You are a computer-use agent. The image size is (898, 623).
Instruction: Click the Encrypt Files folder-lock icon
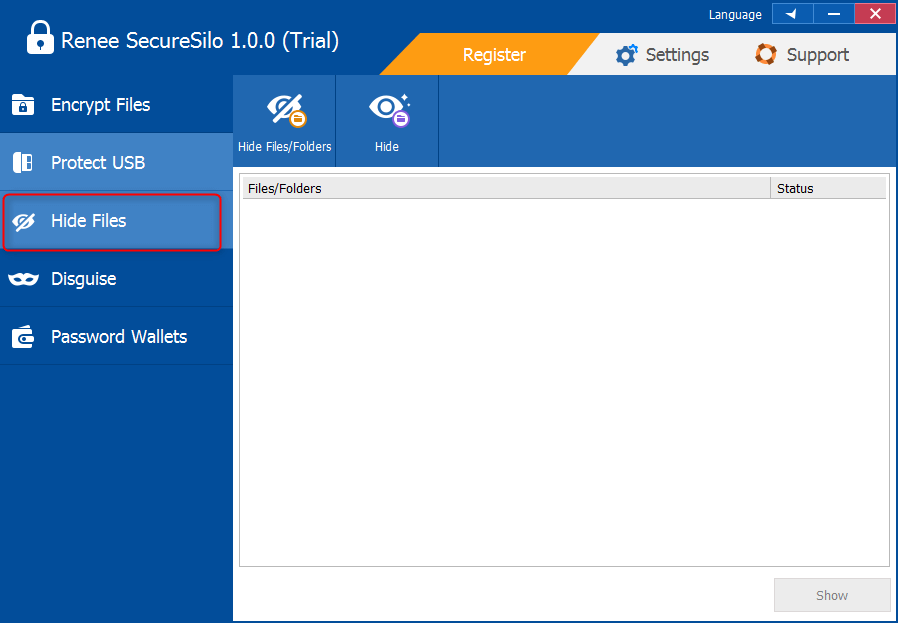coord(23,105)
